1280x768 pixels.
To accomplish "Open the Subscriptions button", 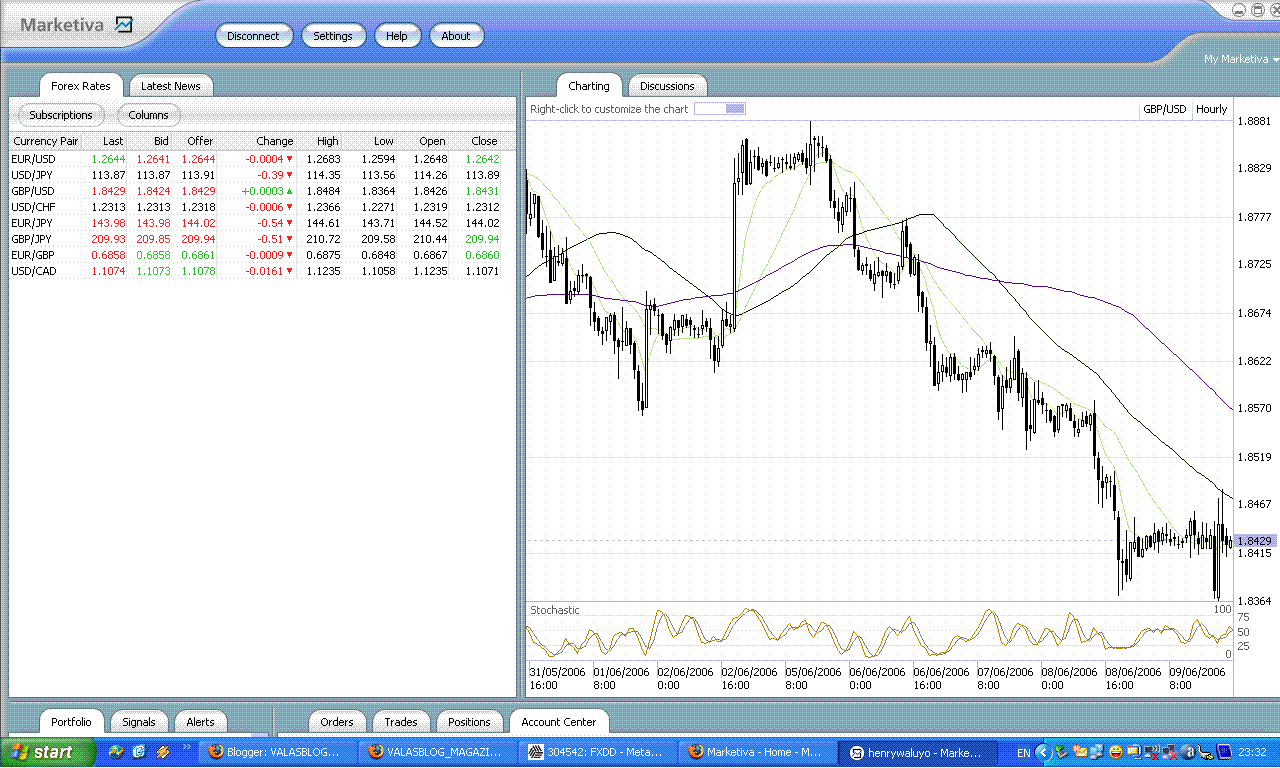I will [x=61, y=115].
